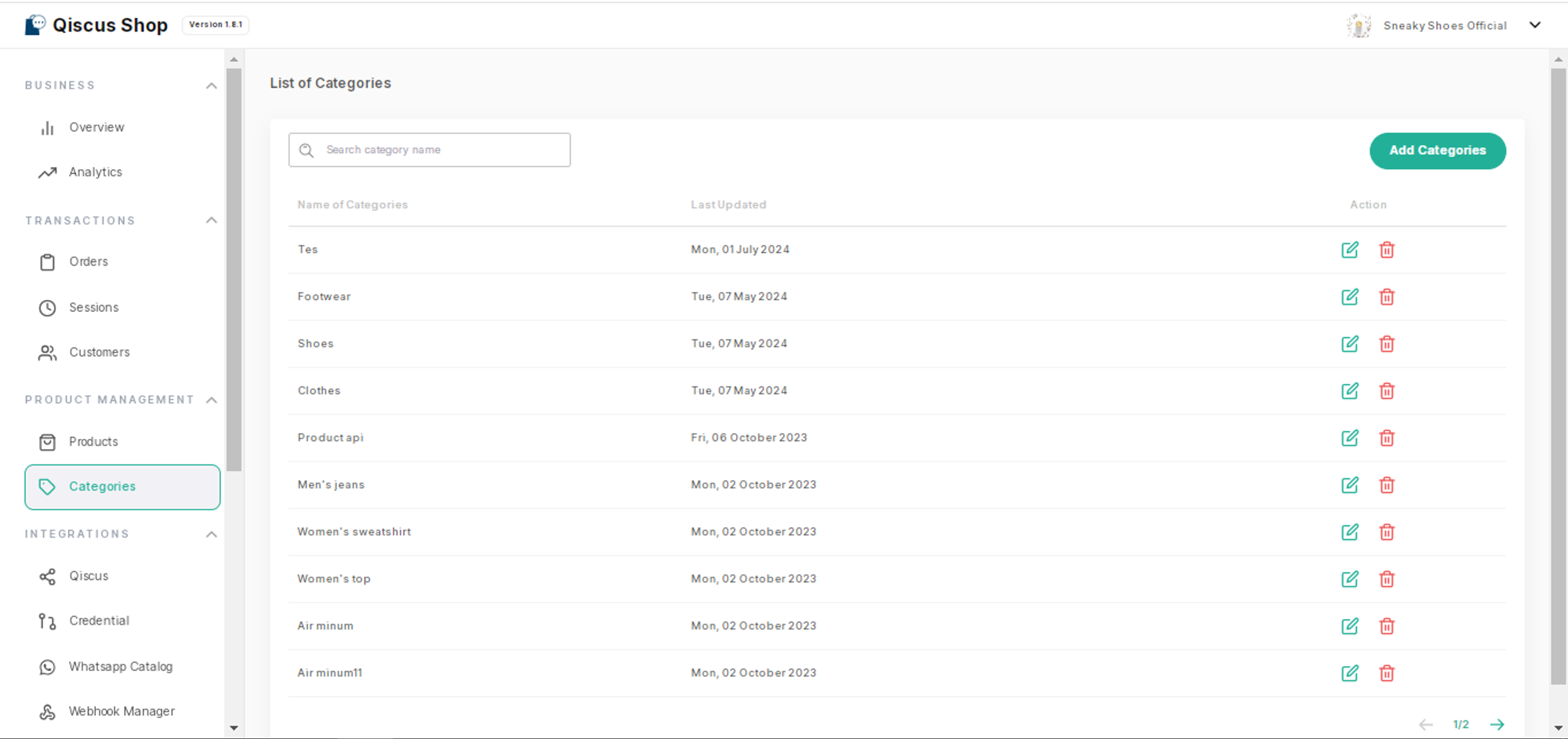1568x739 pixels.
Task: Click the Search category name field
Action: point(430,150)
